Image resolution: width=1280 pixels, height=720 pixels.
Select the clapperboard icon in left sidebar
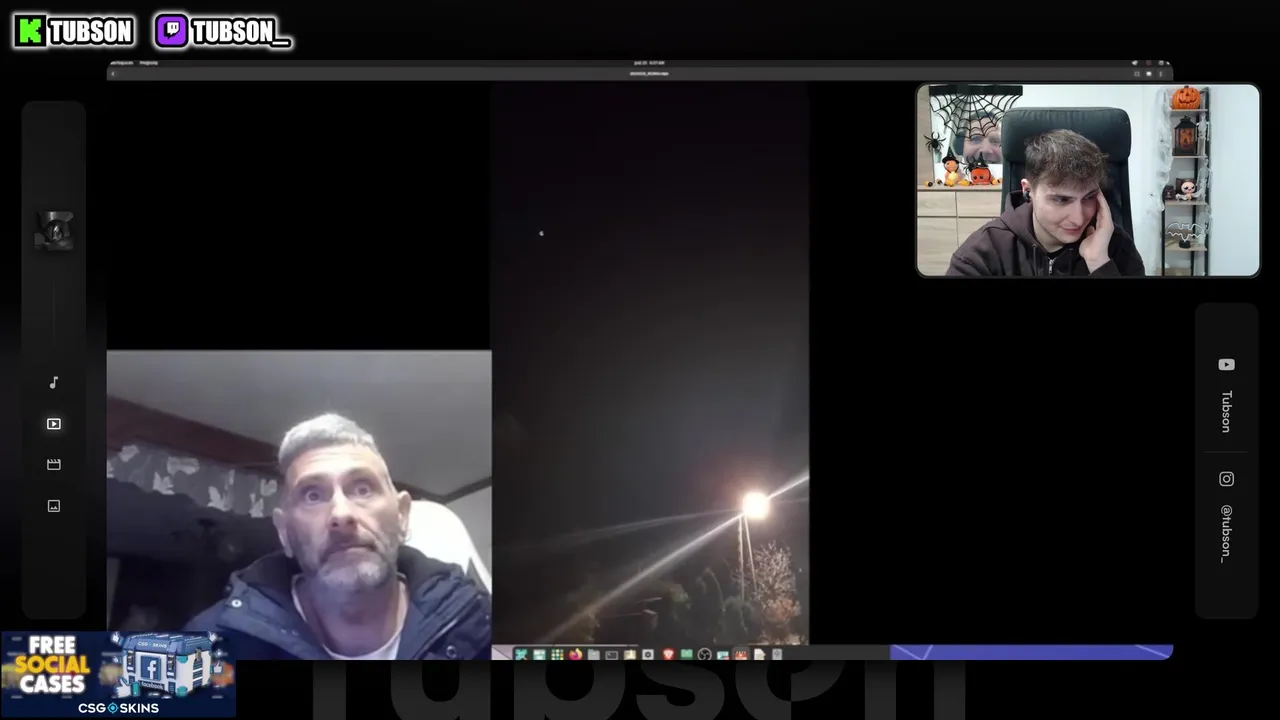(x=54, y=464)
